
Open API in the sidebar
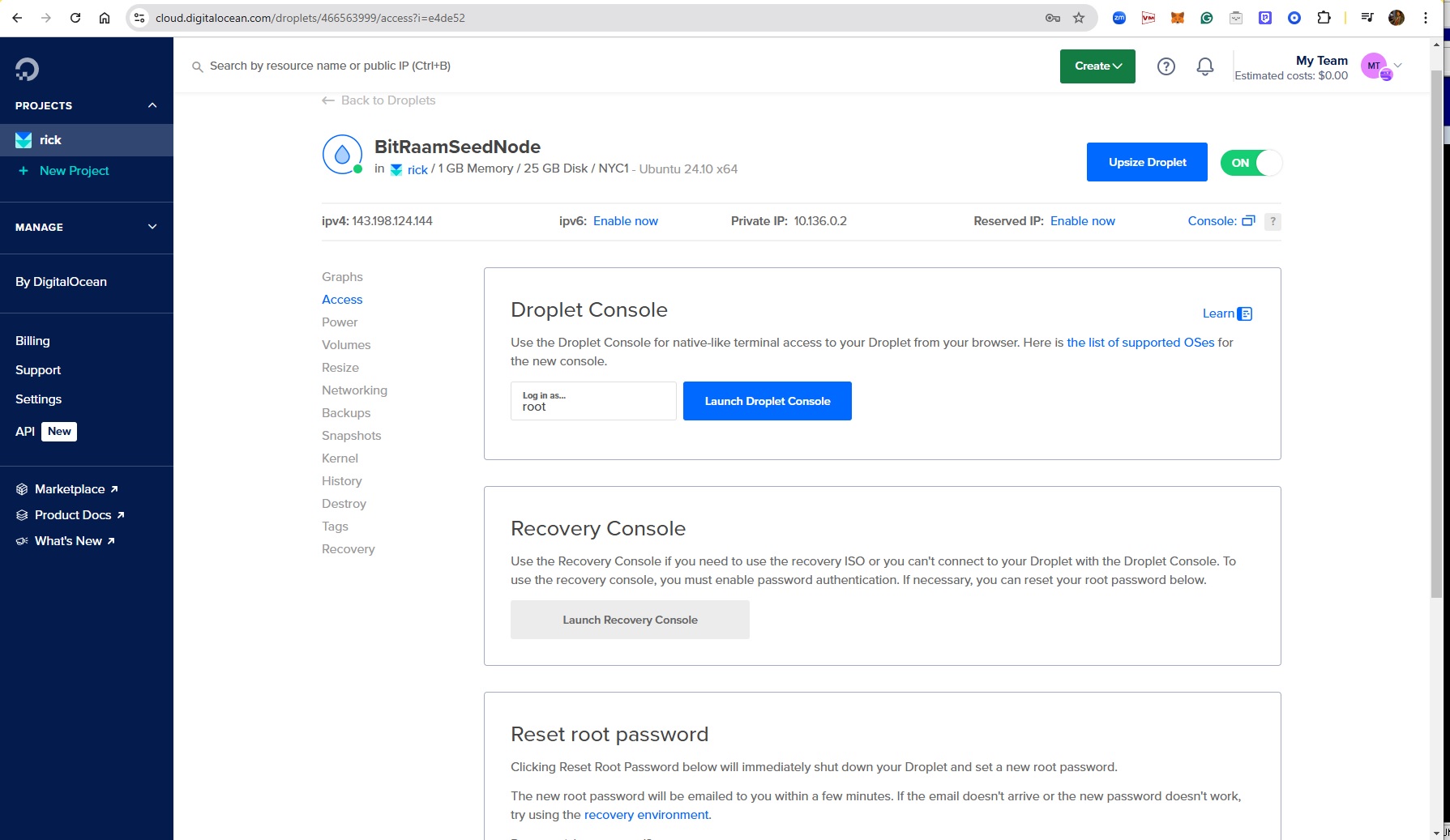(x=25, y=432)
